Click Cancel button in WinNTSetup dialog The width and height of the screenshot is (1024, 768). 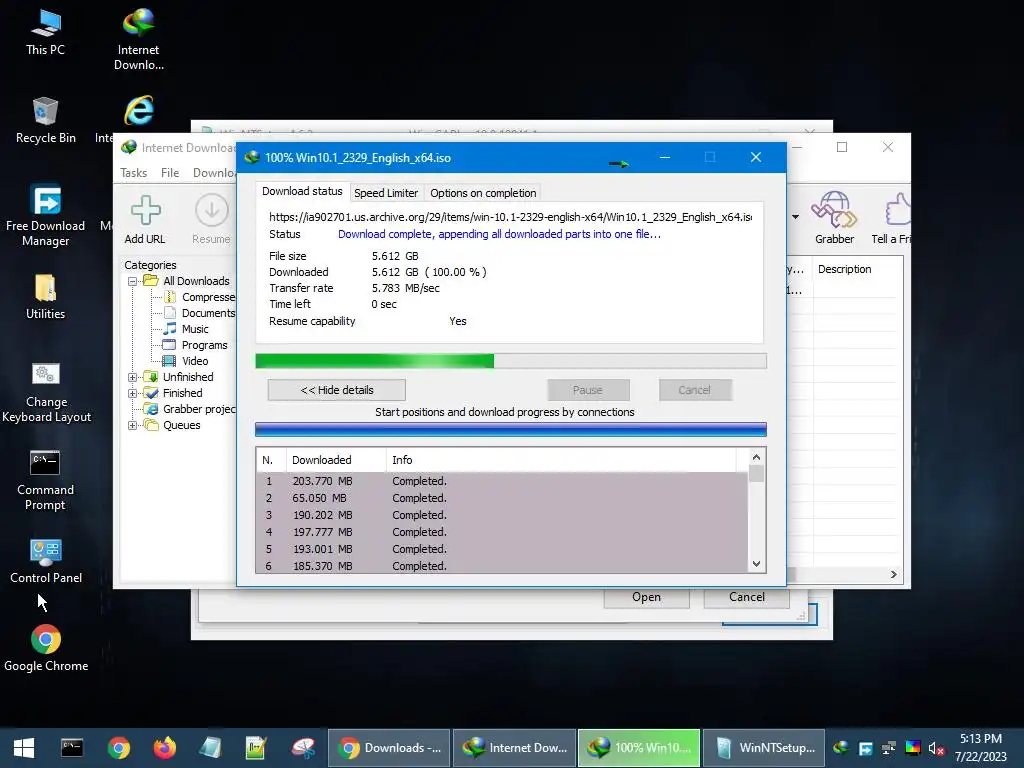pos(746,598)
